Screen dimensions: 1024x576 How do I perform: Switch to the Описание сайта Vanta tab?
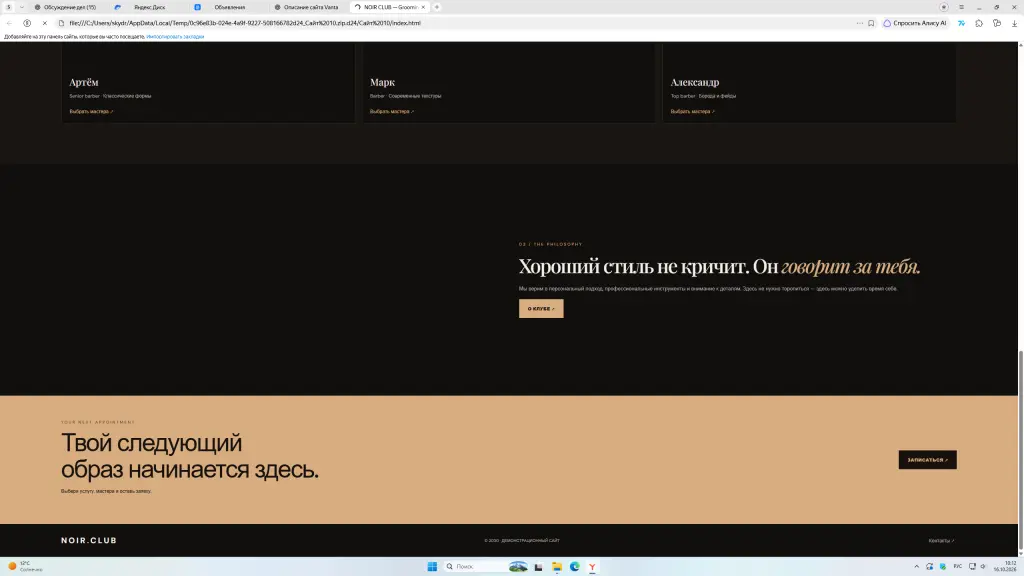[310, 7]
